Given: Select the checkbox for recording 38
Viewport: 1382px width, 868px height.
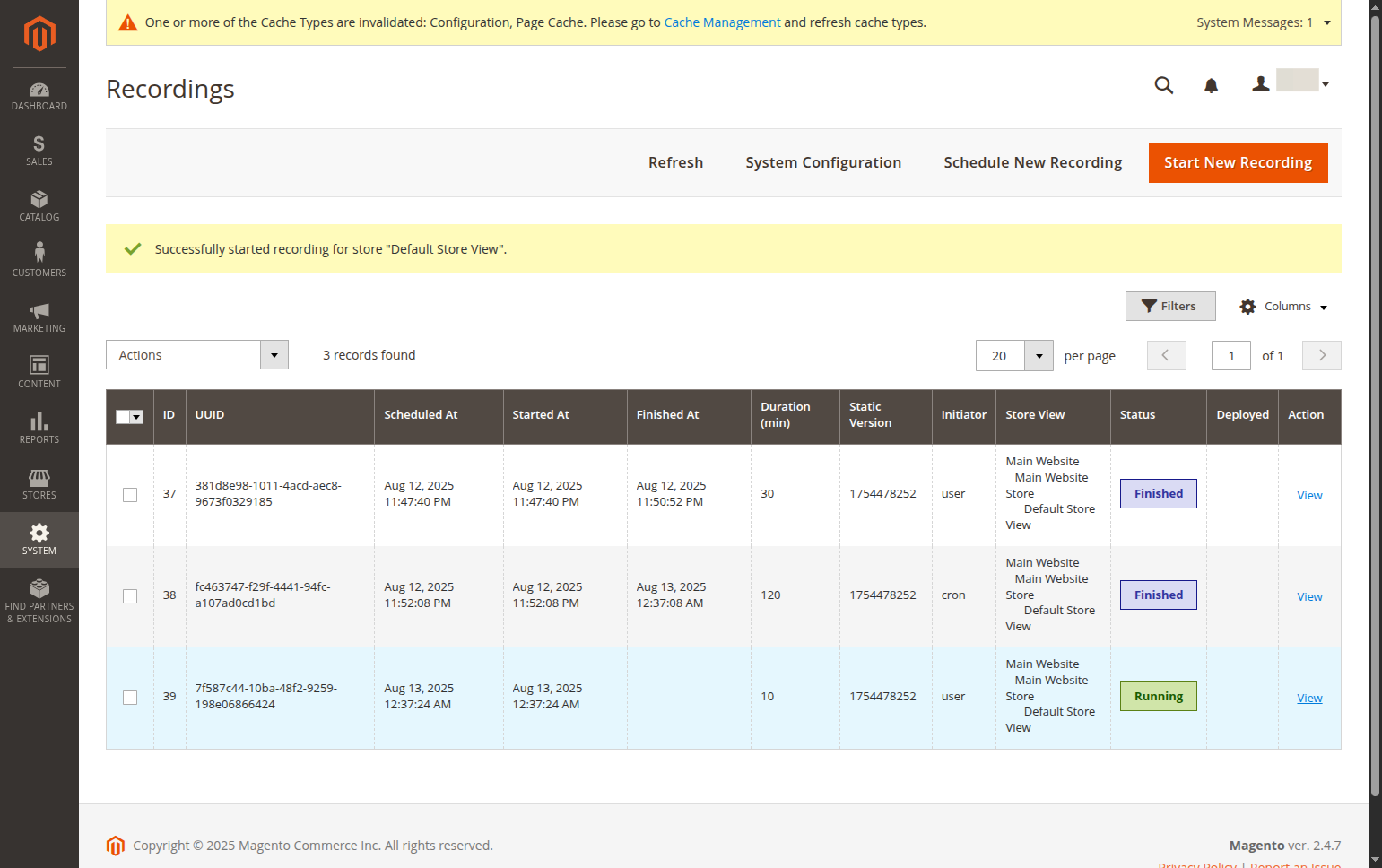Looking at the screenshot, I should coord(130,596).
